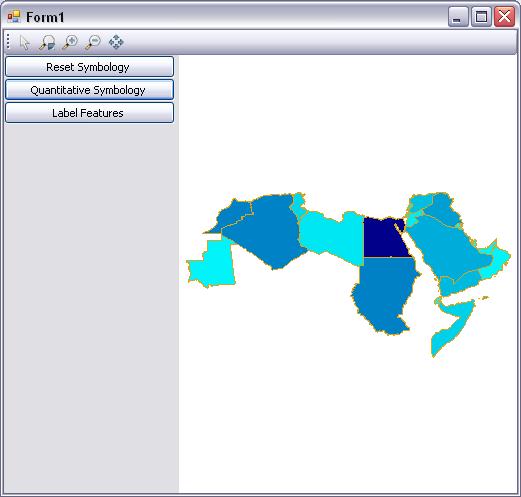Click the Form1 application icon
Image resolution: width=521 pixels, height=497 pixels.
coord(14,17)
